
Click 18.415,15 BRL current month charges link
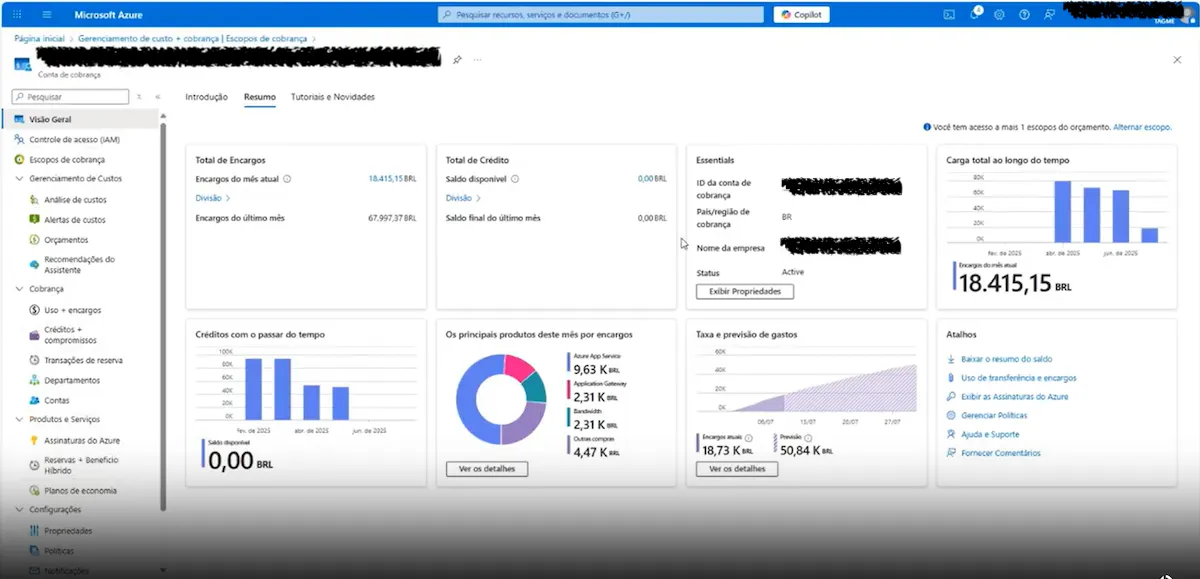[x=392, y=179]
